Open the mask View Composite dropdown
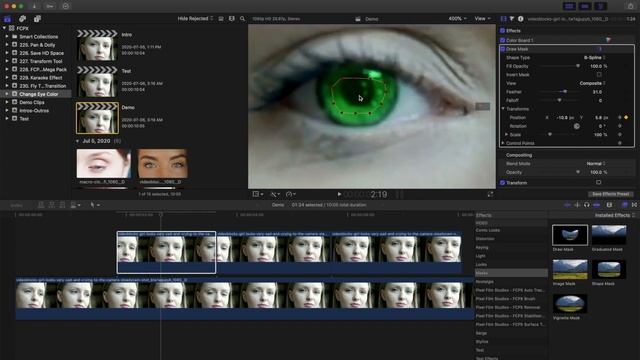Image resolution: width=640 pixels, height=360 pixels. 593,83
